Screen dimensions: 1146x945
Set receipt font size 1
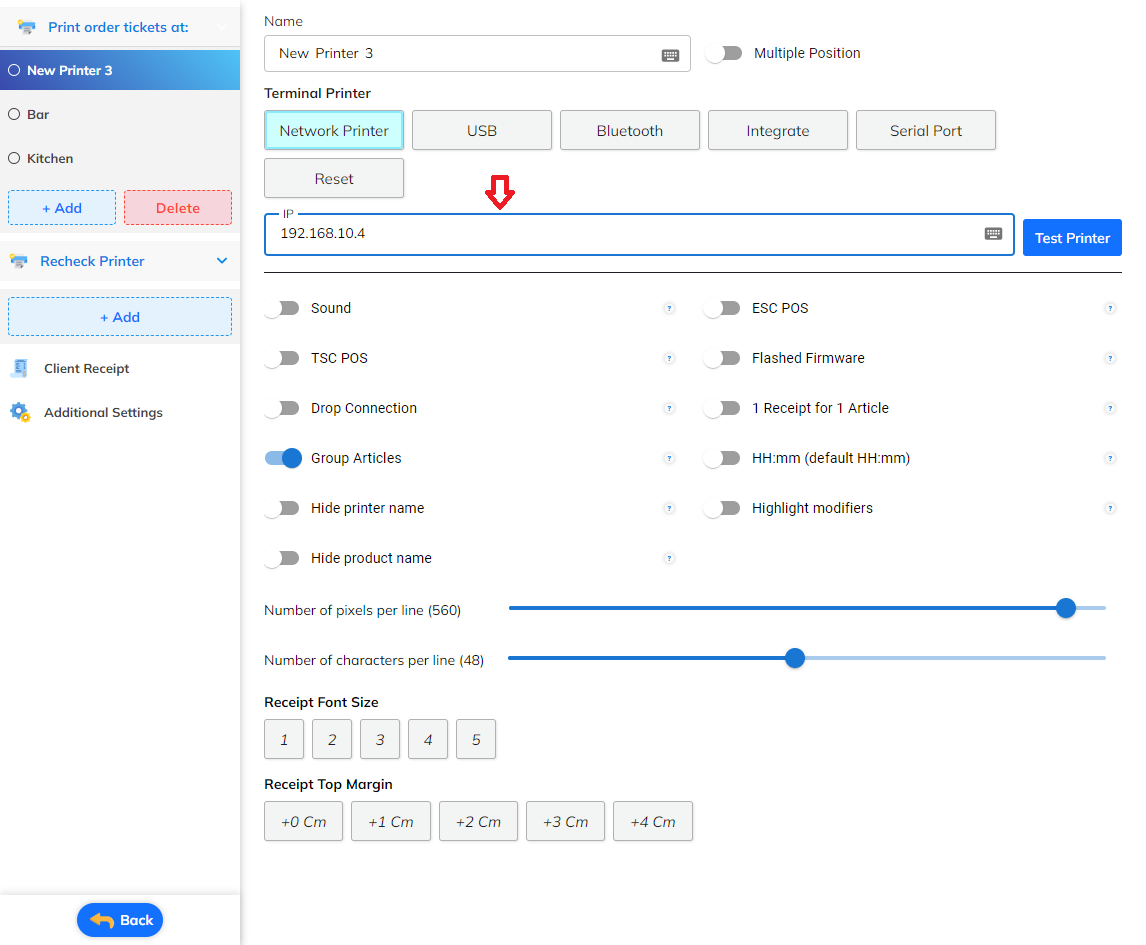[x=284, y=739]
